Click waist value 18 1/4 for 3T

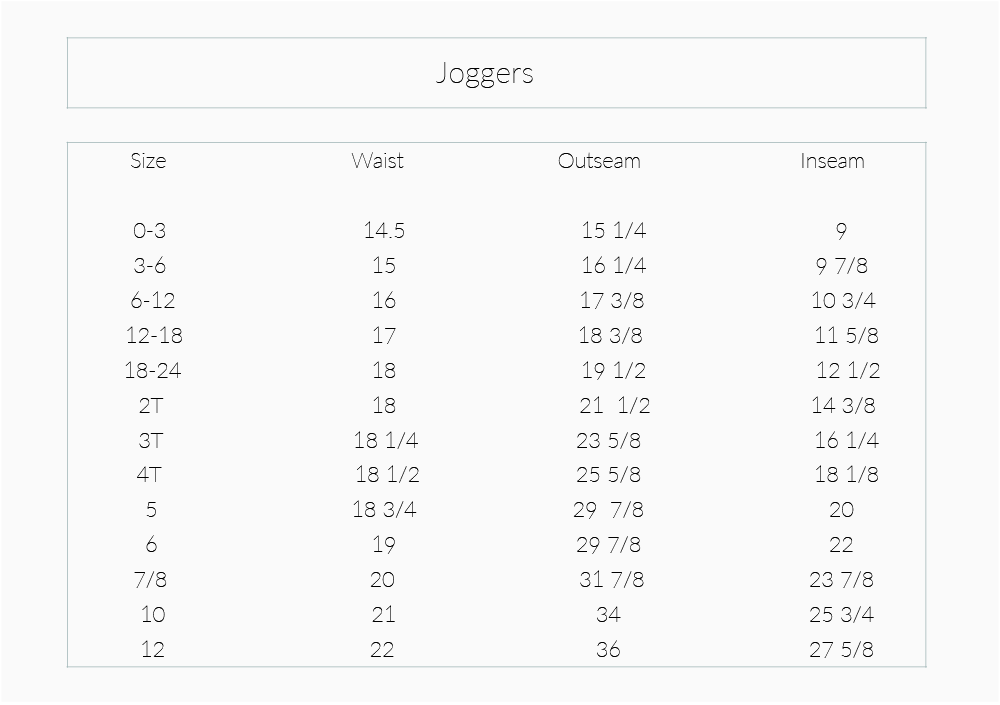(x=386, y=440)
